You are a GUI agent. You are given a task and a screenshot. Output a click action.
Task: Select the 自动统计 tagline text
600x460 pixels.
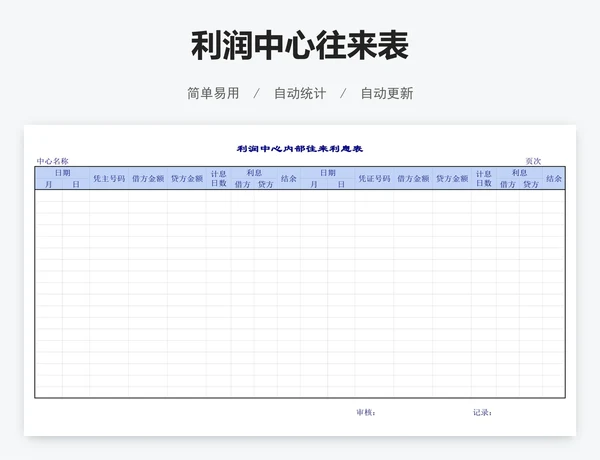coord(300,93)
